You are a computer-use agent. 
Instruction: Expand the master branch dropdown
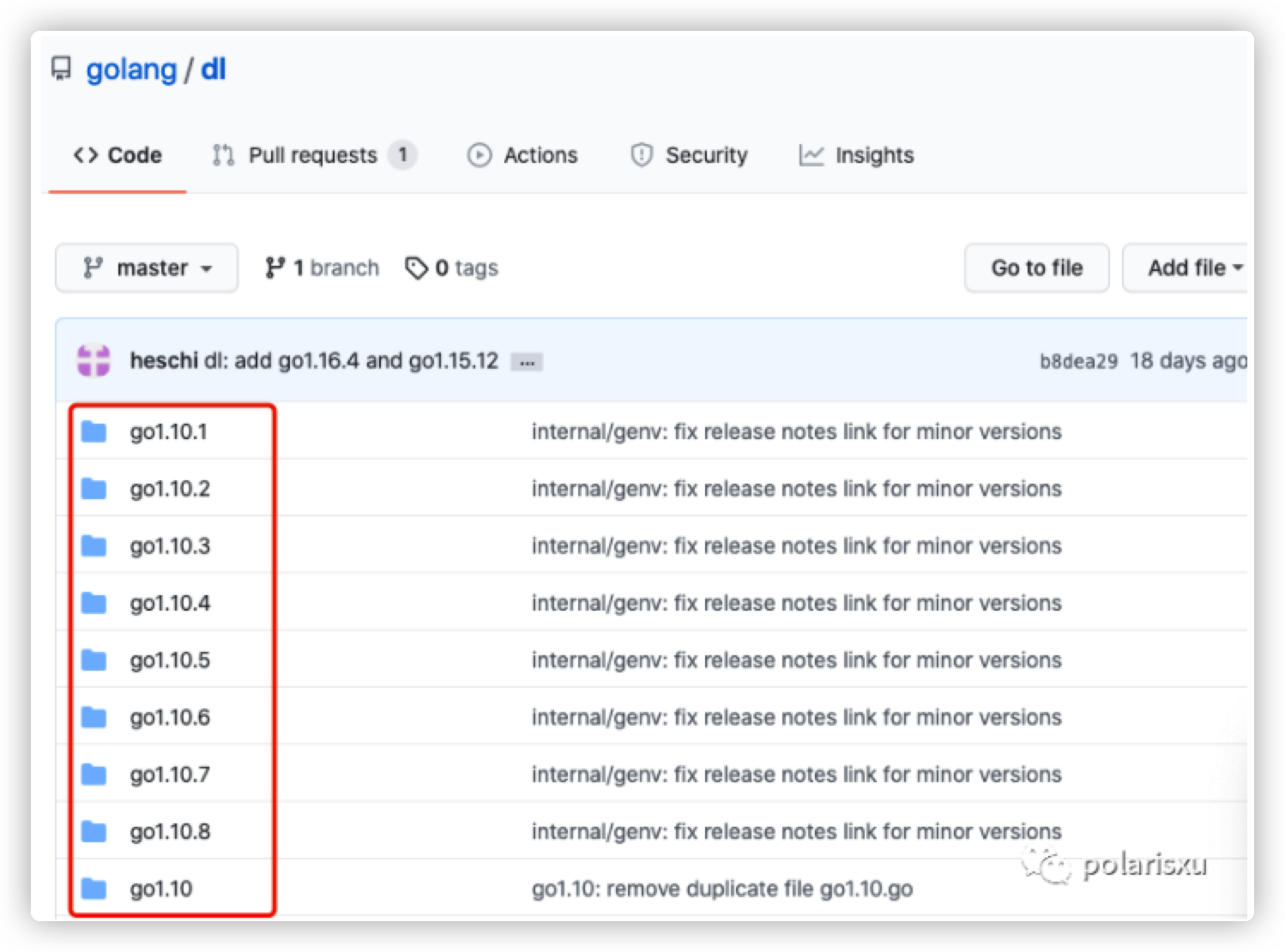click(147, 268)
